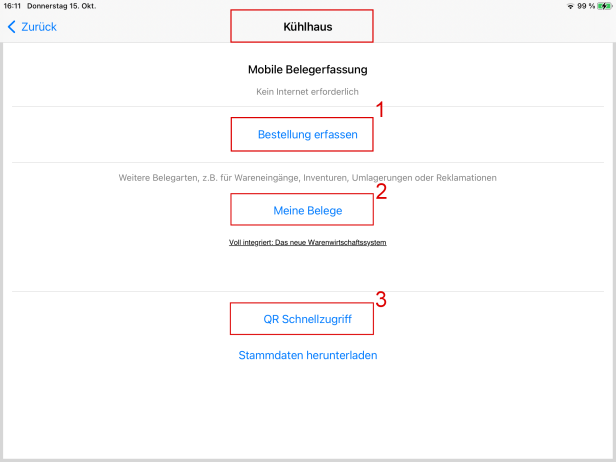
Task: Go back via the Zurück label
Action: [x=39, y=27]
